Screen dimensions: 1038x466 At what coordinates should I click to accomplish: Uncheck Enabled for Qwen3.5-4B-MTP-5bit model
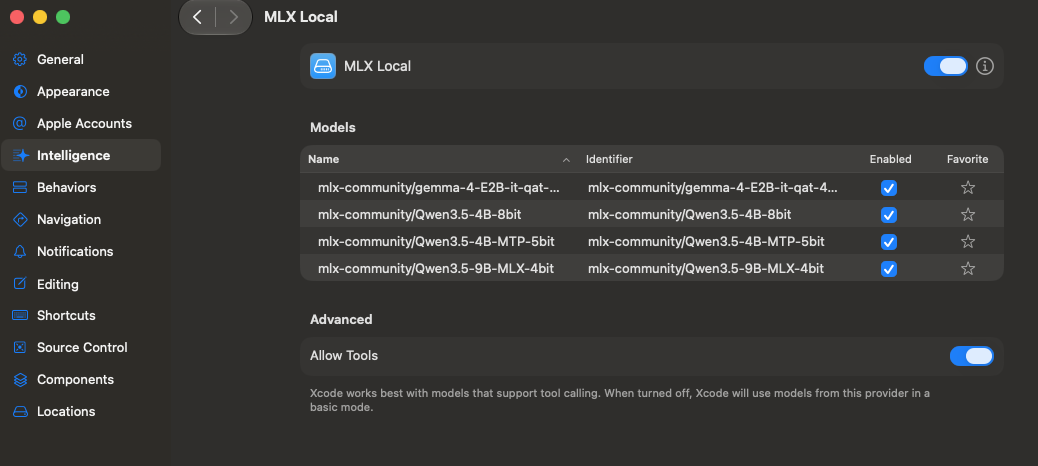[889, 242]
